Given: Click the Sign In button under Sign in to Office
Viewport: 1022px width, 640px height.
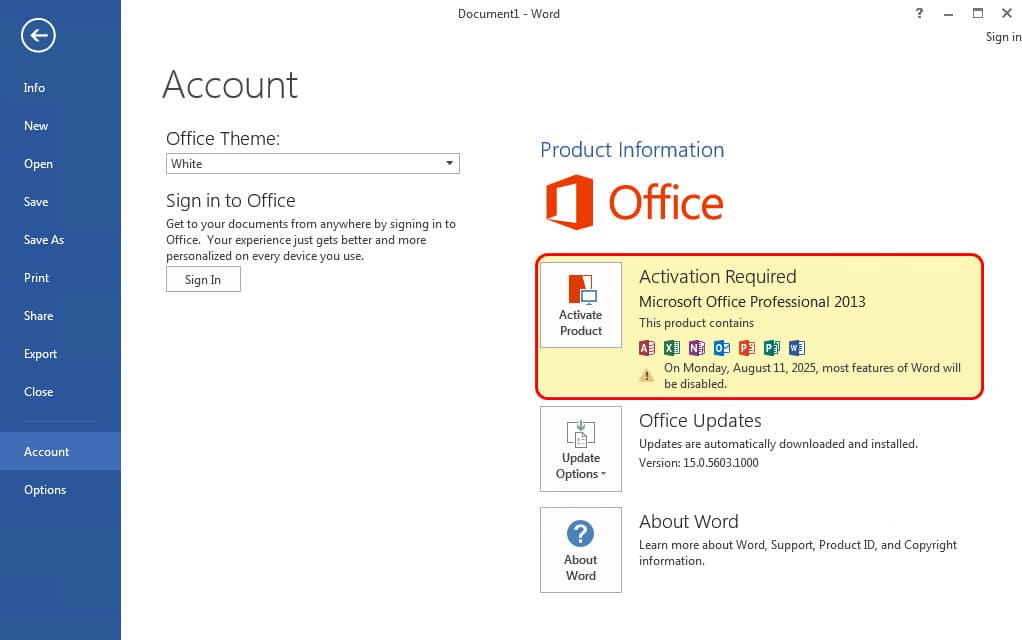Looking at the screenshot, I should (203, 280).
